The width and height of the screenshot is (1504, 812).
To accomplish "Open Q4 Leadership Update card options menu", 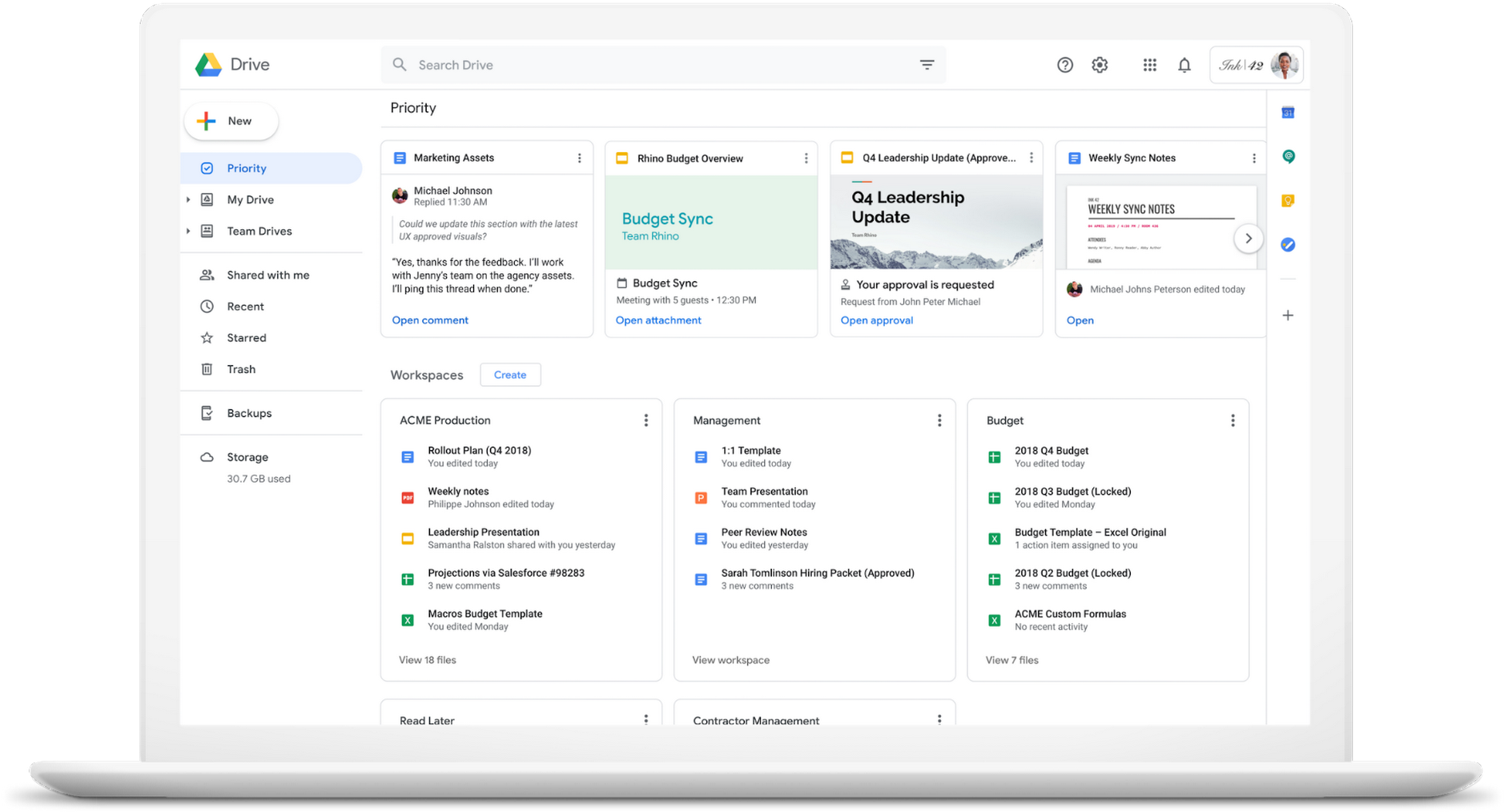I will [1031, 159].
